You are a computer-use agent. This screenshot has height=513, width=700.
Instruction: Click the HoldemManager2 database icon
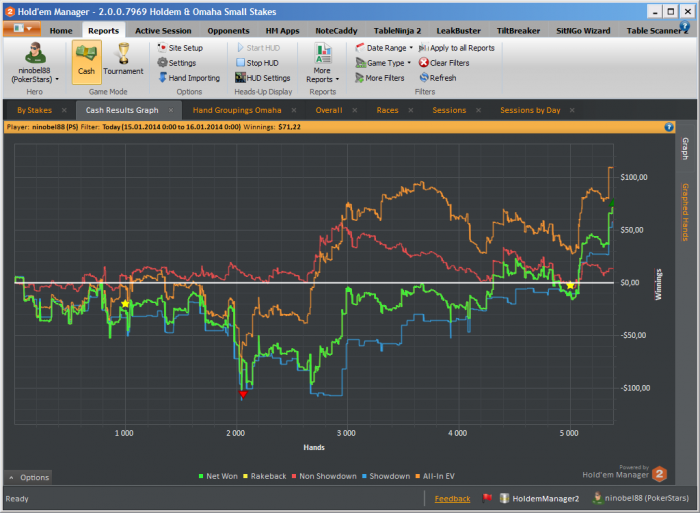coord(504,498)
